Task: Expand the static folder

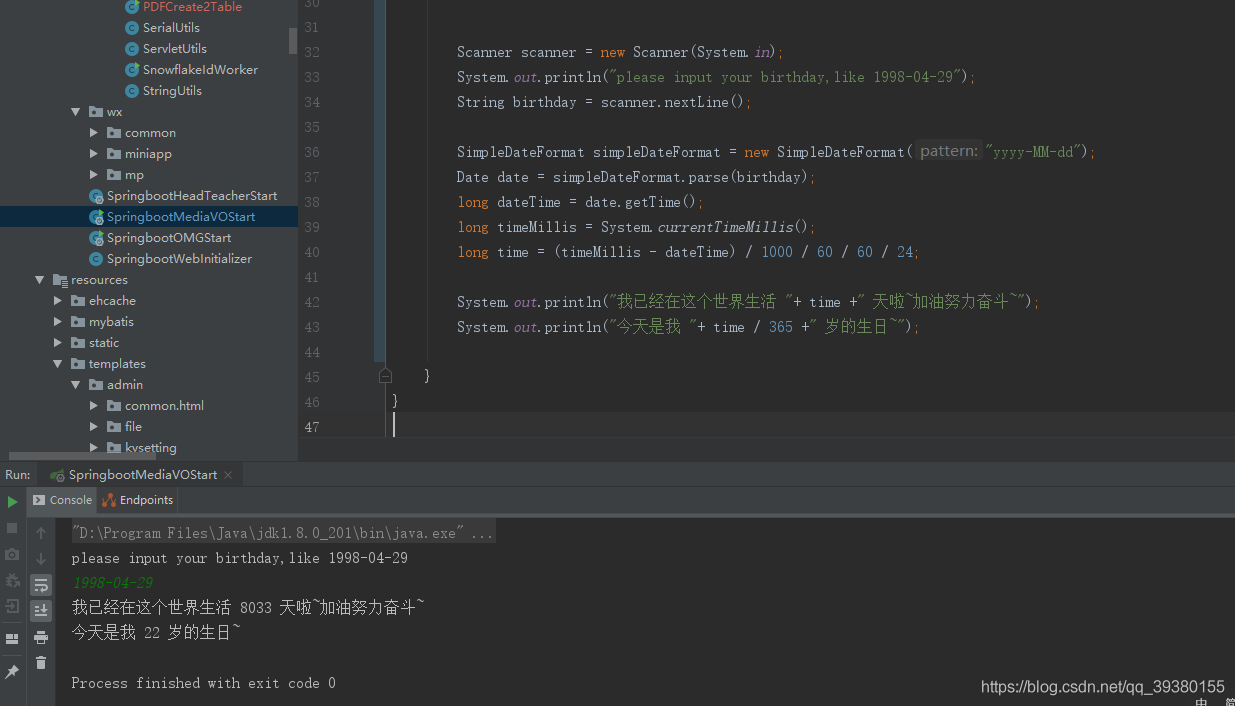Action: point(58,343)
